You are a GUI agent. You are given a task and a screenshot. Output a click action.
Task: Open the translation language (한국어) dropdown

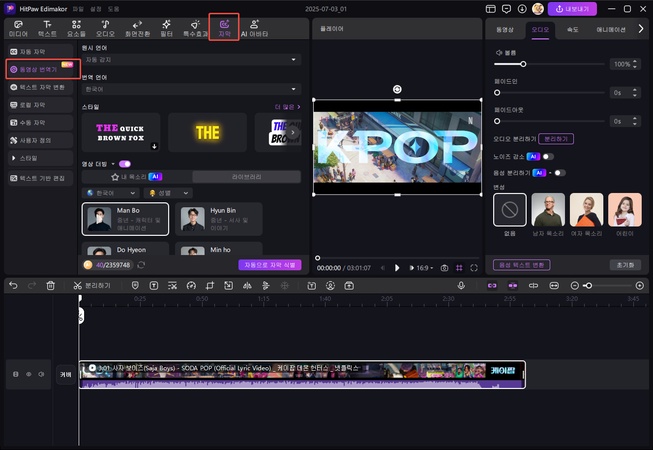tap(191, 89)
